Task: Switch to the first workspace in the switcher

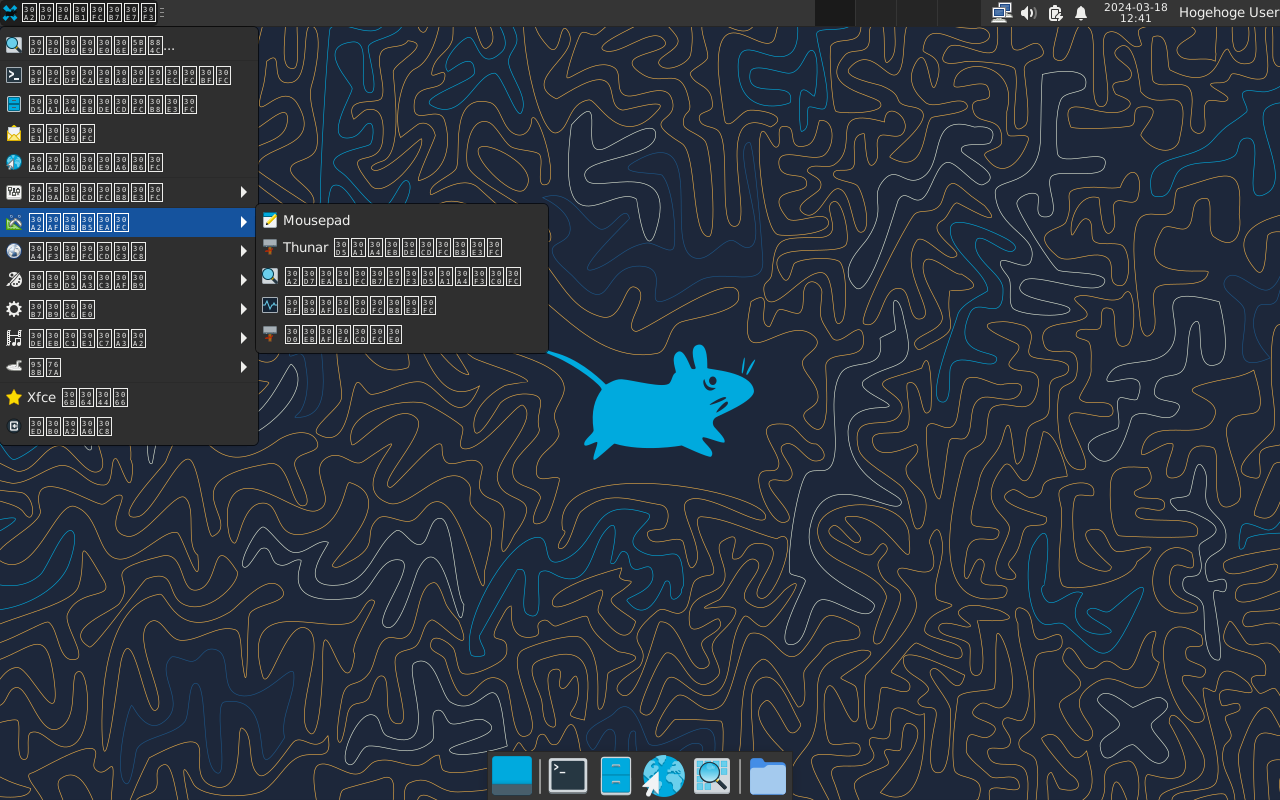Action: pos(835,13)
